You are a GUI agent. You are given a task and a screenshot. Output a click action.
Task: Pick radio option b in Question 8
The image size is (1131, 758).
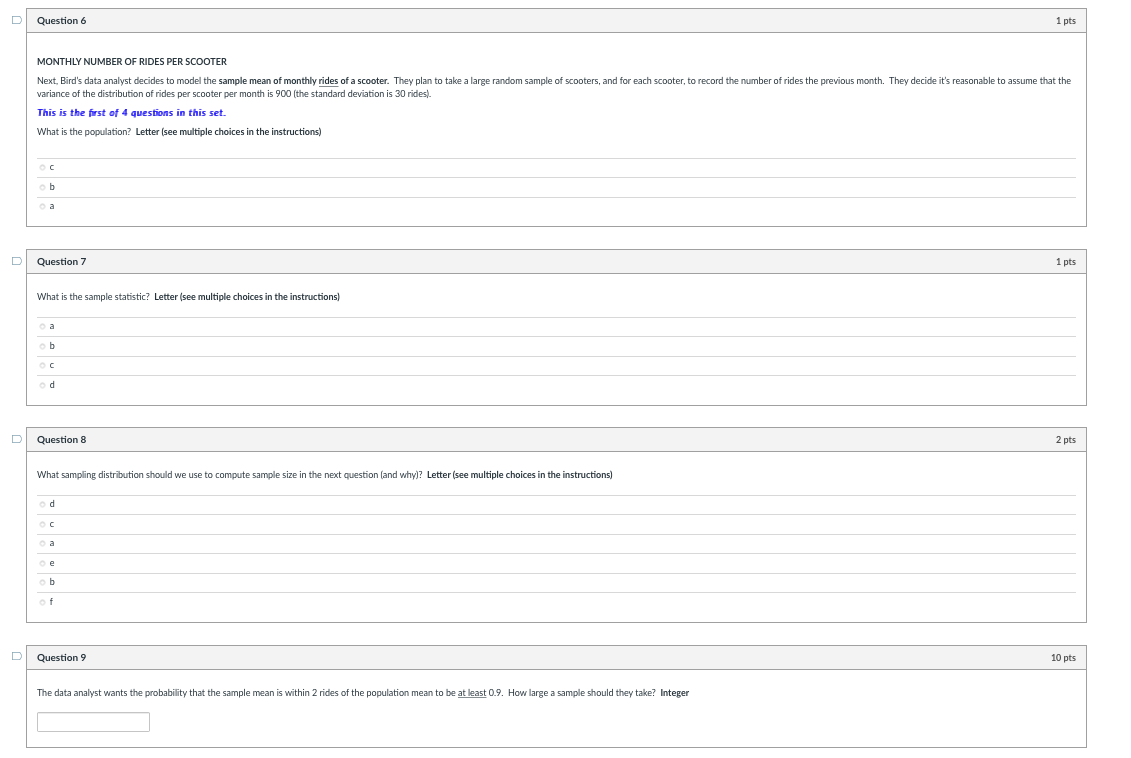coord(43,582)
